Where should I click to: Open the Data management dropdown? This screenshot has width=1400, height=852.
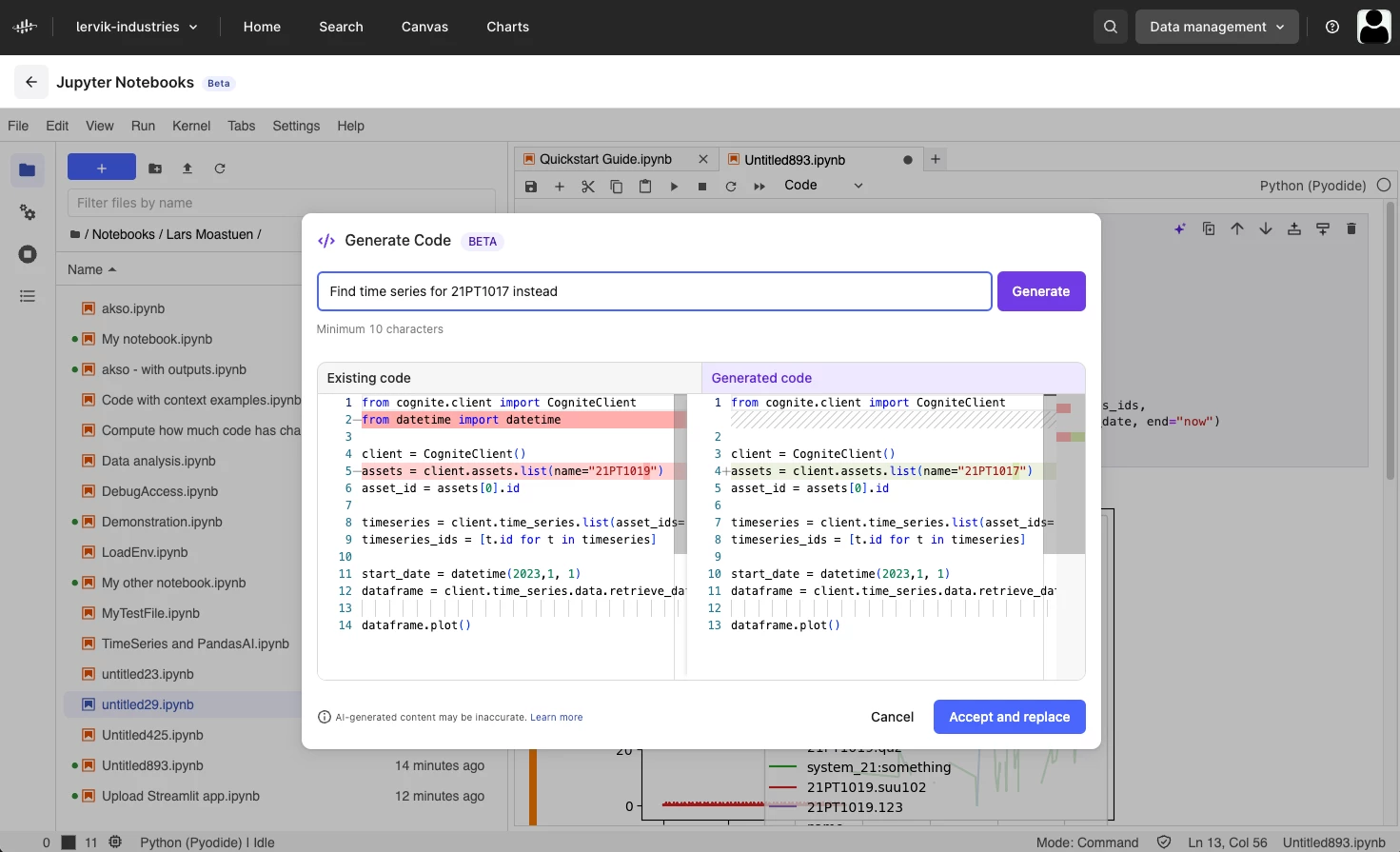[x=1216, y=27]
